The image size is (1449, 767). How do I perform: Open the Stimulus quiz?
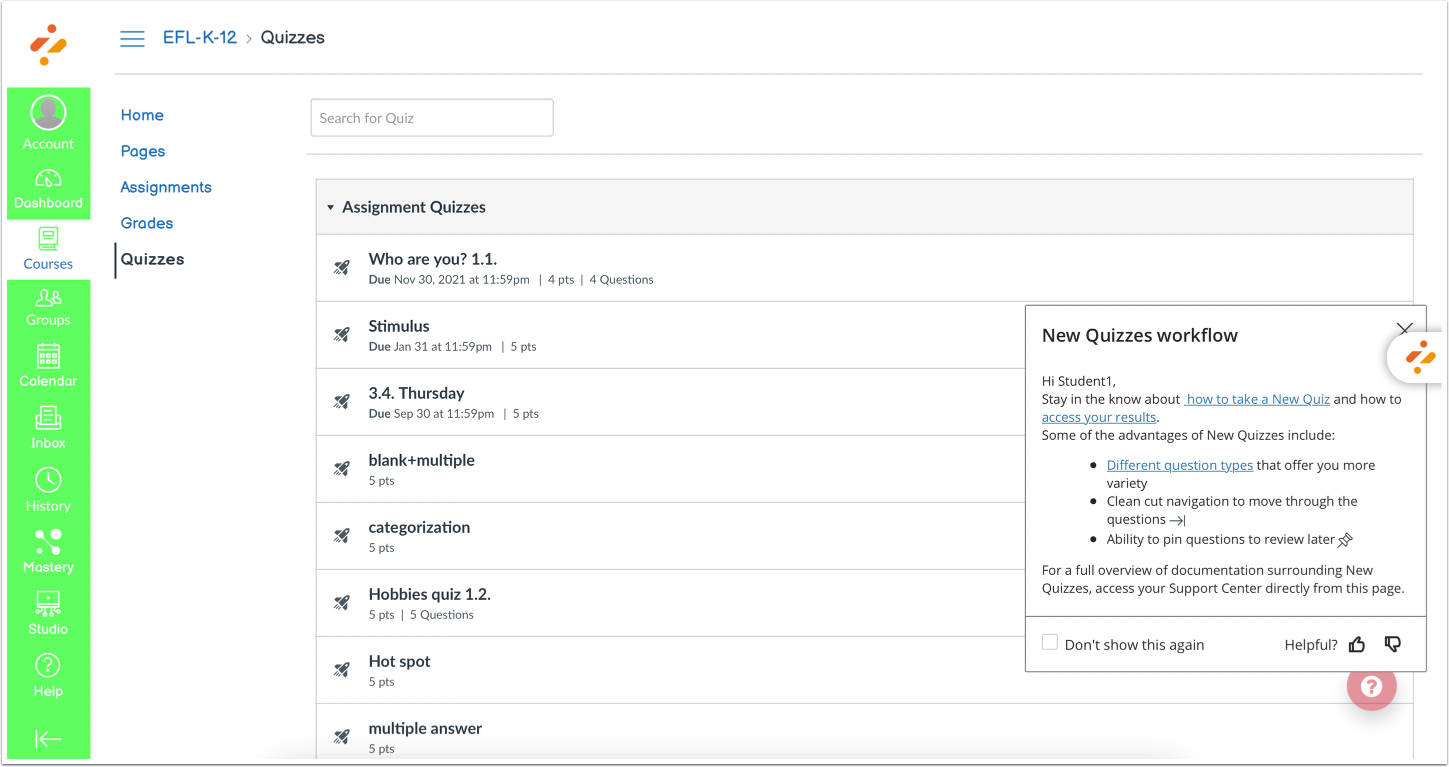click(399, 326)
